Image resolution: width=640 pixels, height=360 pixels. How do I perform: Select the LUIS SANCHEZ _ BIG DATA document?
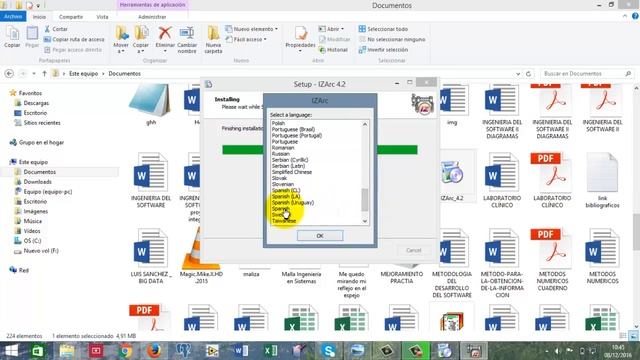click(151, 257)
